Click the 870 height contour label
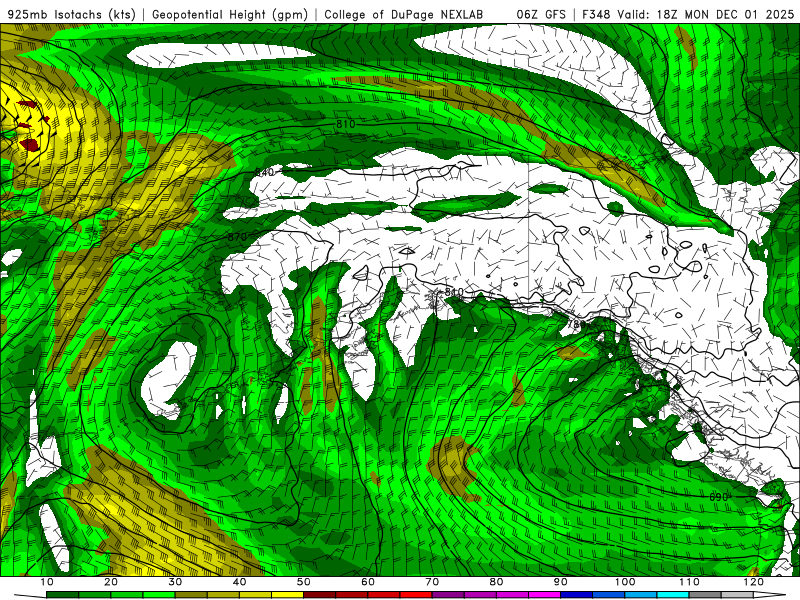The height and width of the screenshot is (600, 800). click(237, 237)
